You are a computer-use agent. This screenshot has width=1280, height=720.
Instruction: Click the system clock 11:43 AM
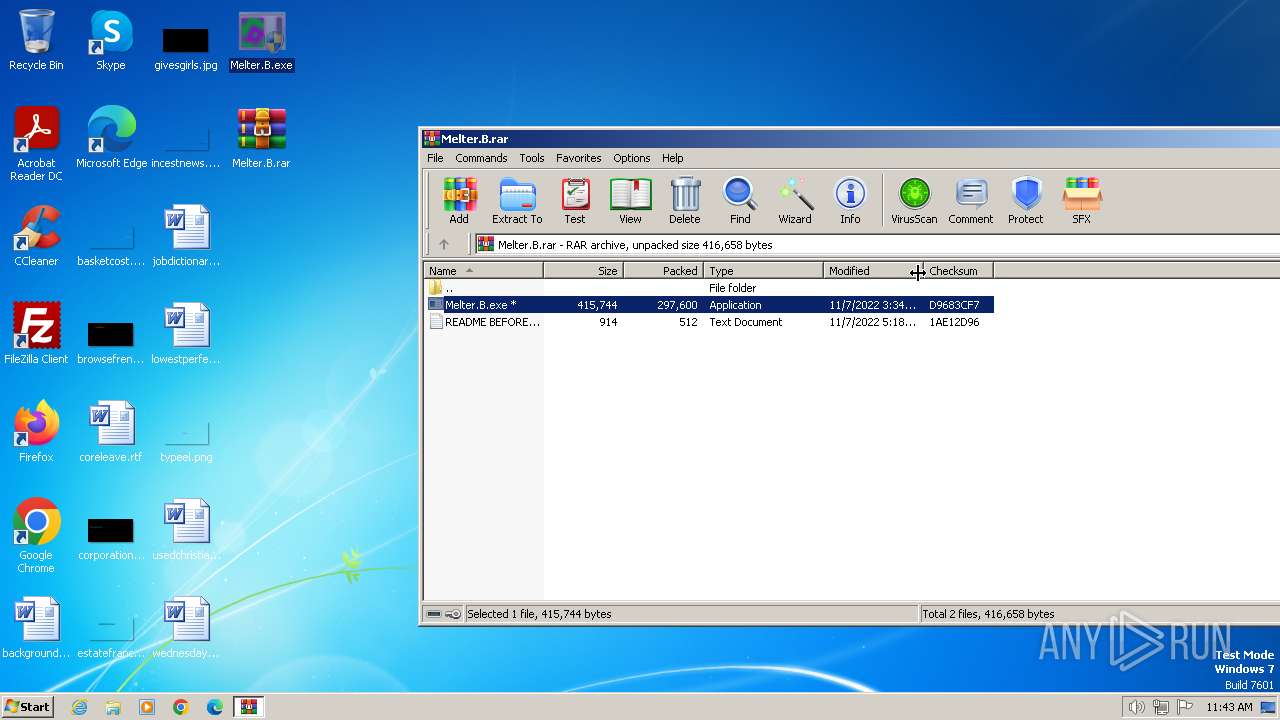pyautogui.click(x=1229, y=707)
